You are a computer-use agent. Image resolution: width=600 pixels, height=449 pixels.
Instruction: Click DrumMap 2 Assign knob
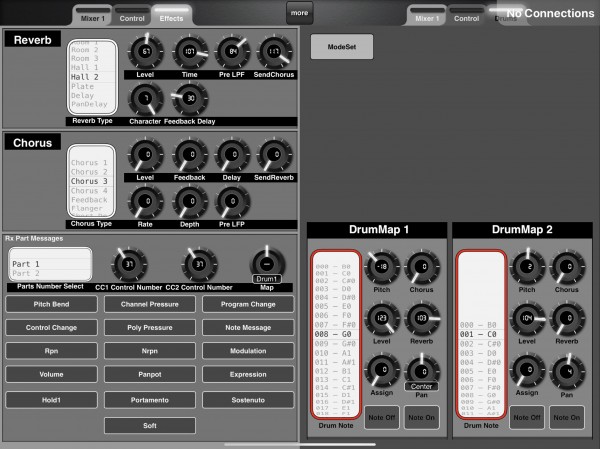click(527, 370)
